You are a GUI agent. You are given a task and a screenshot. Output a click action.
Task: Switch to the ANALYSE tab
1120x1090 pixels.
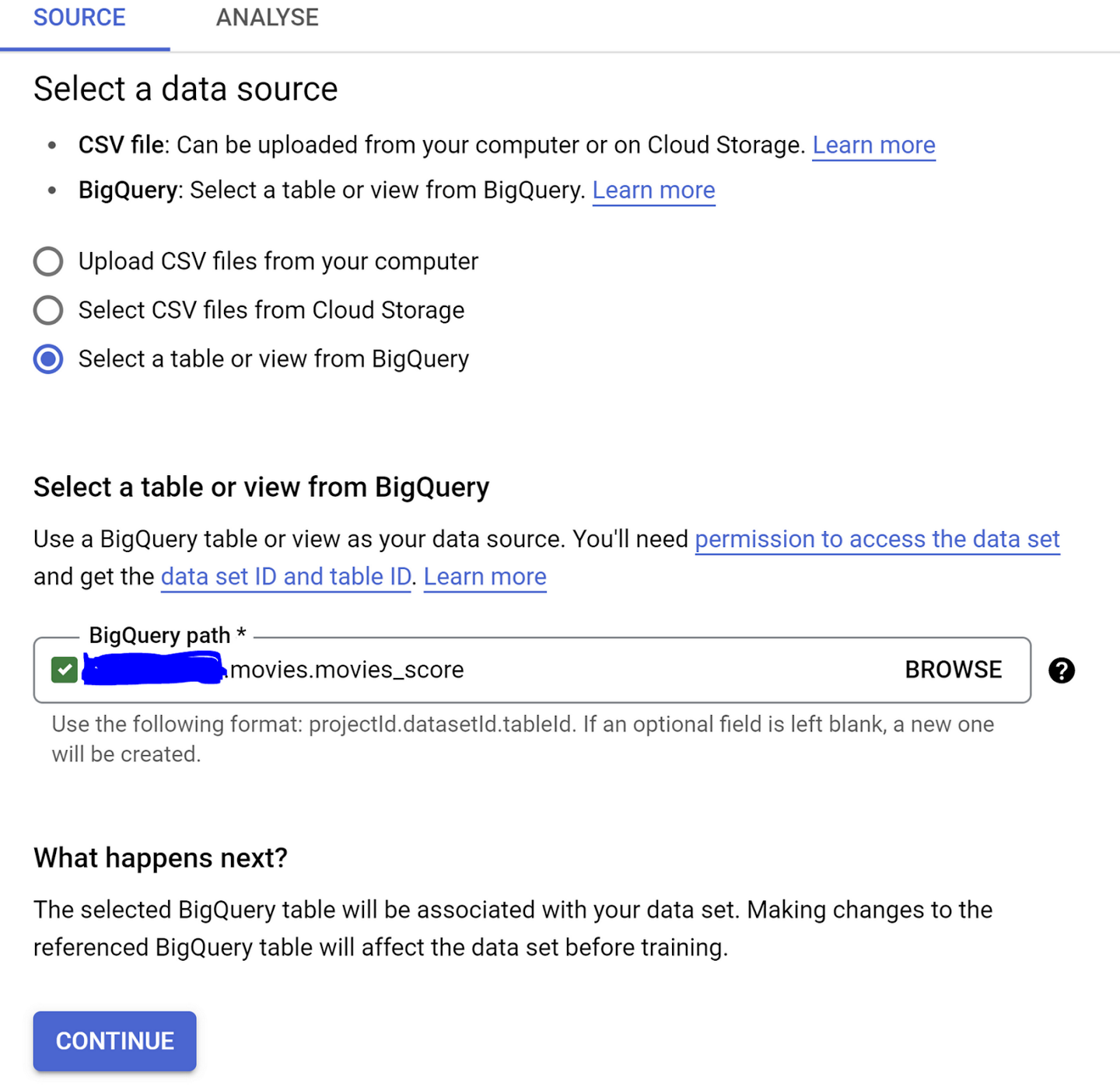pos(267,17)
